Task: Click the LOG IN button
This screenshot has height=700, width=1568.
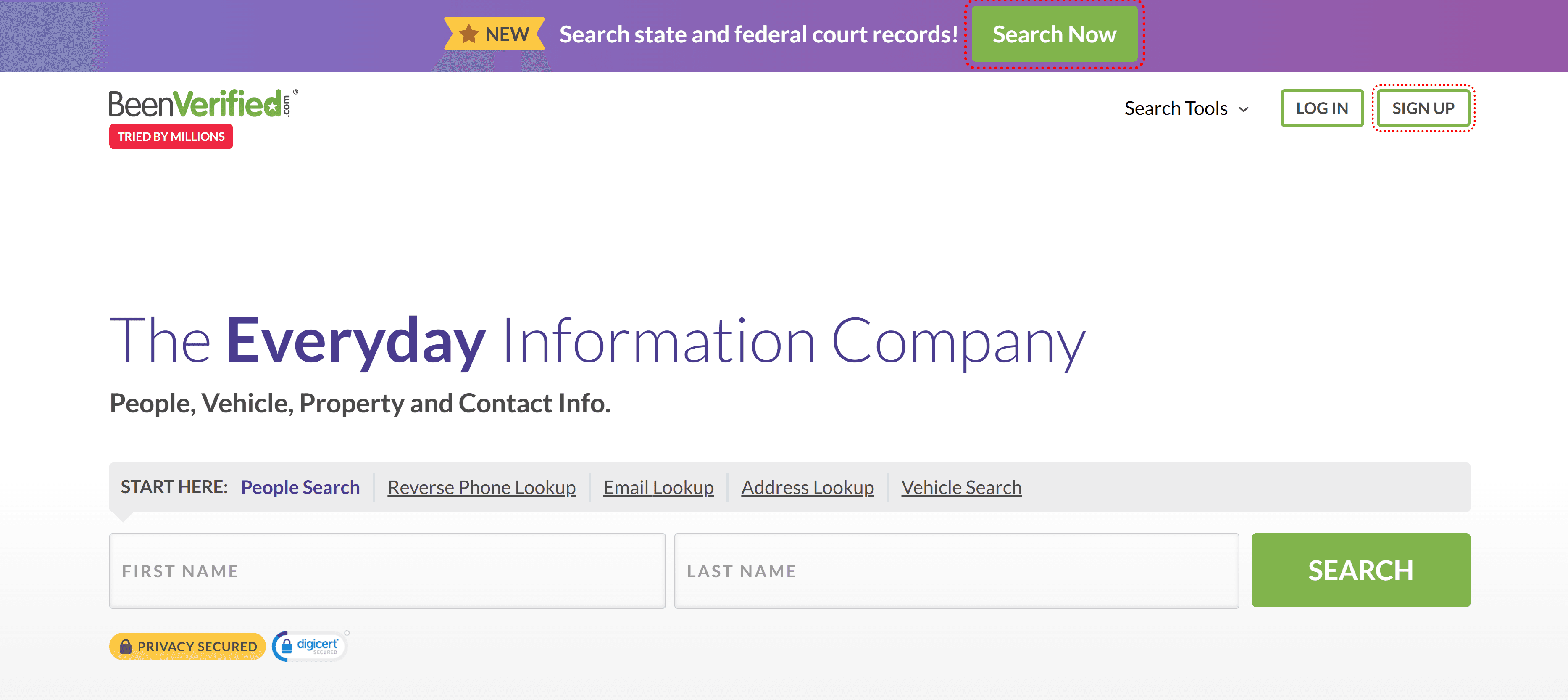Action: click(1321, 108)
